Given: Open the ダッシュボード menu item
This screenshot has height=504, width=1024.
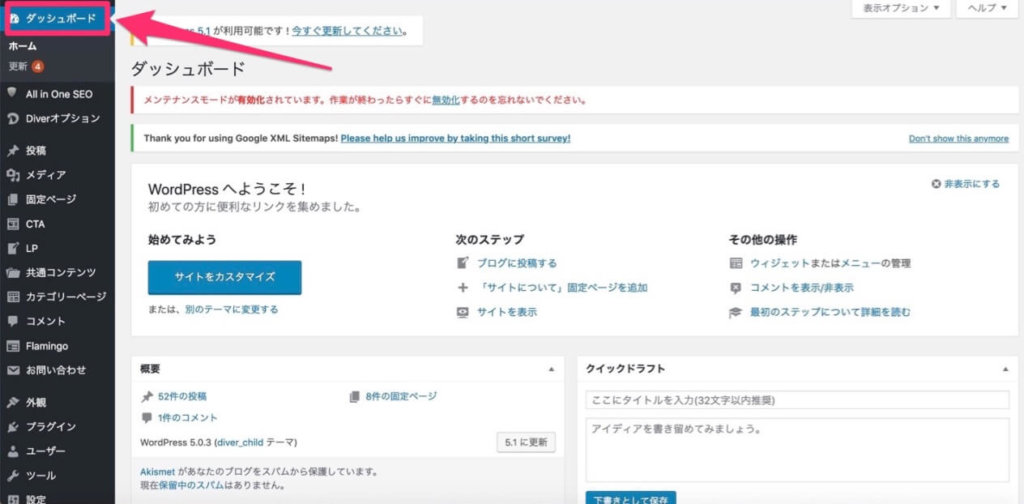Looking at the screenshot, I should pyautogui.click(x=57, y=18).
